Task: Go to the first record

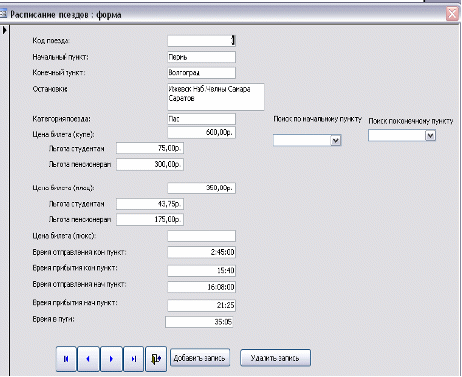Action: pos(66,359)
